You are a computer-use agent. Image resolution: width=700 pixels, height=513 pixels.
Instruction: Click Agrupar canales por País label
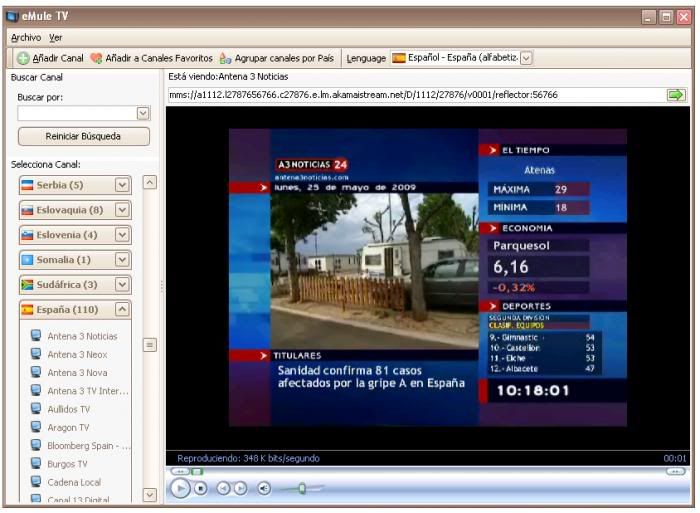tap(284, 58)
